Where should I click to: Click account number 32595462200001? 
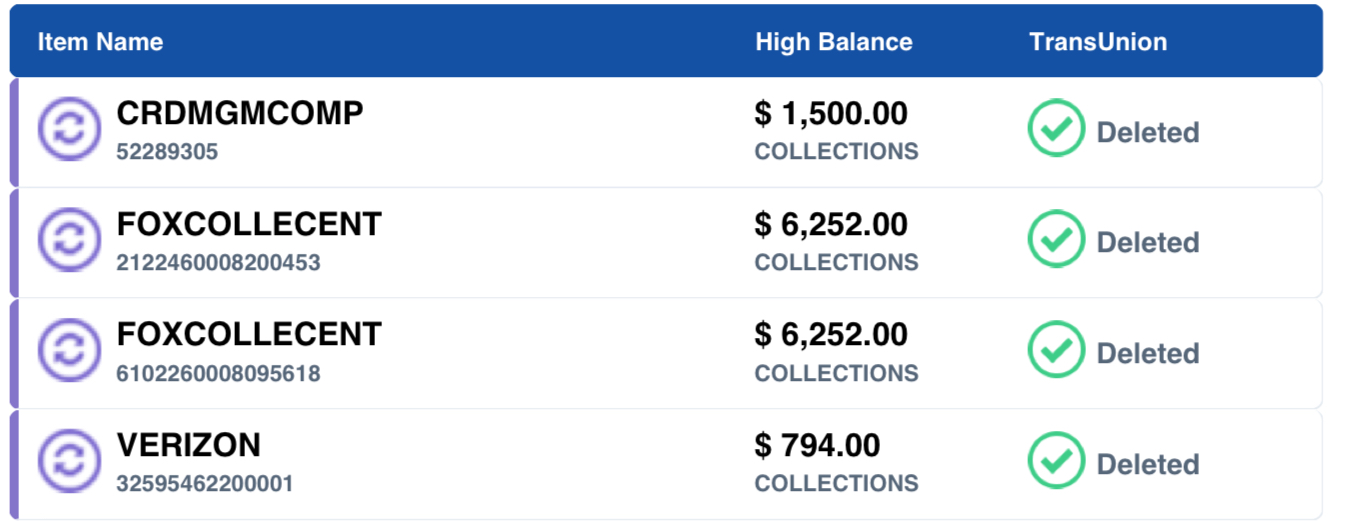point(205,484)
